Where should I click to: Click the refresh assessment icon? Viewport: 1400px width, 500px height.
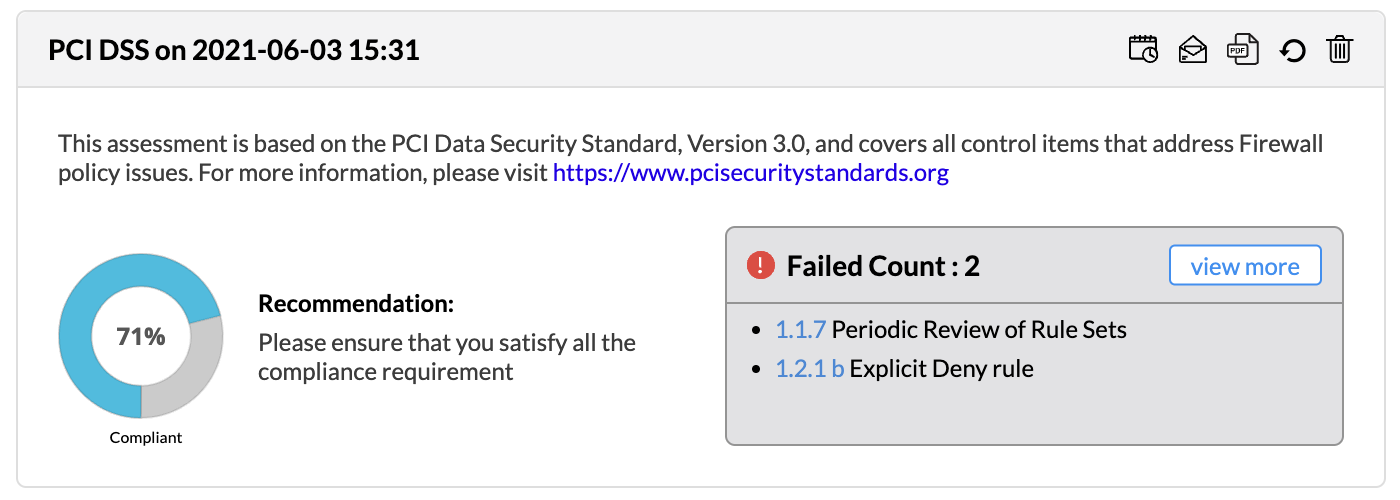coord(1293,50)
